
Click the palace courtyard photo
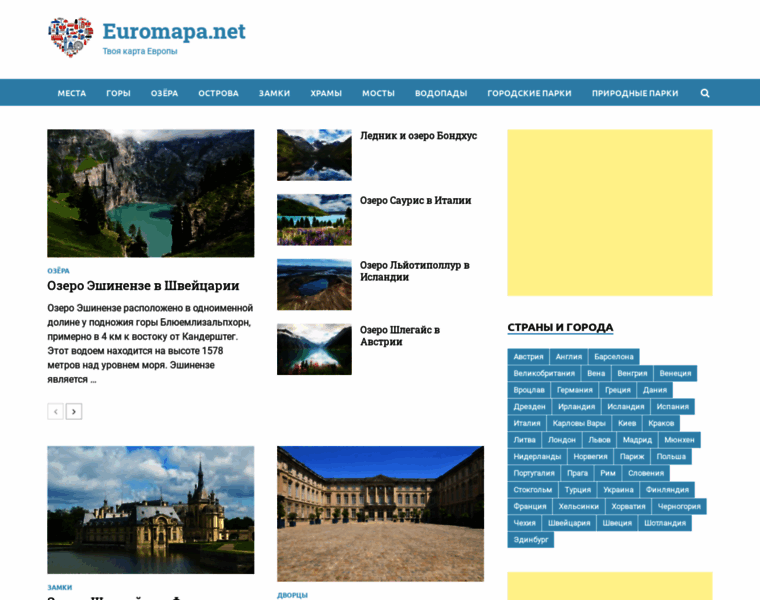[380, 514]
